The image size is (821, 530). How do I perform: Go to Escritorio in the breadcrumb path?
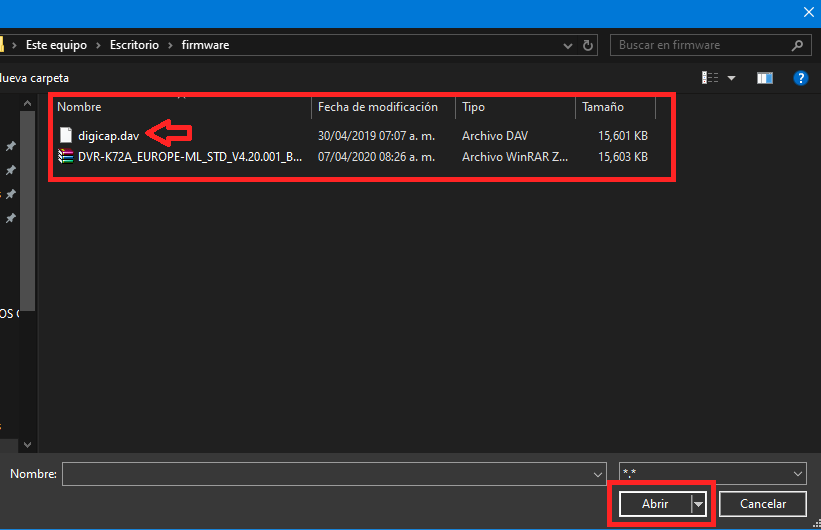tap(134, 45)
